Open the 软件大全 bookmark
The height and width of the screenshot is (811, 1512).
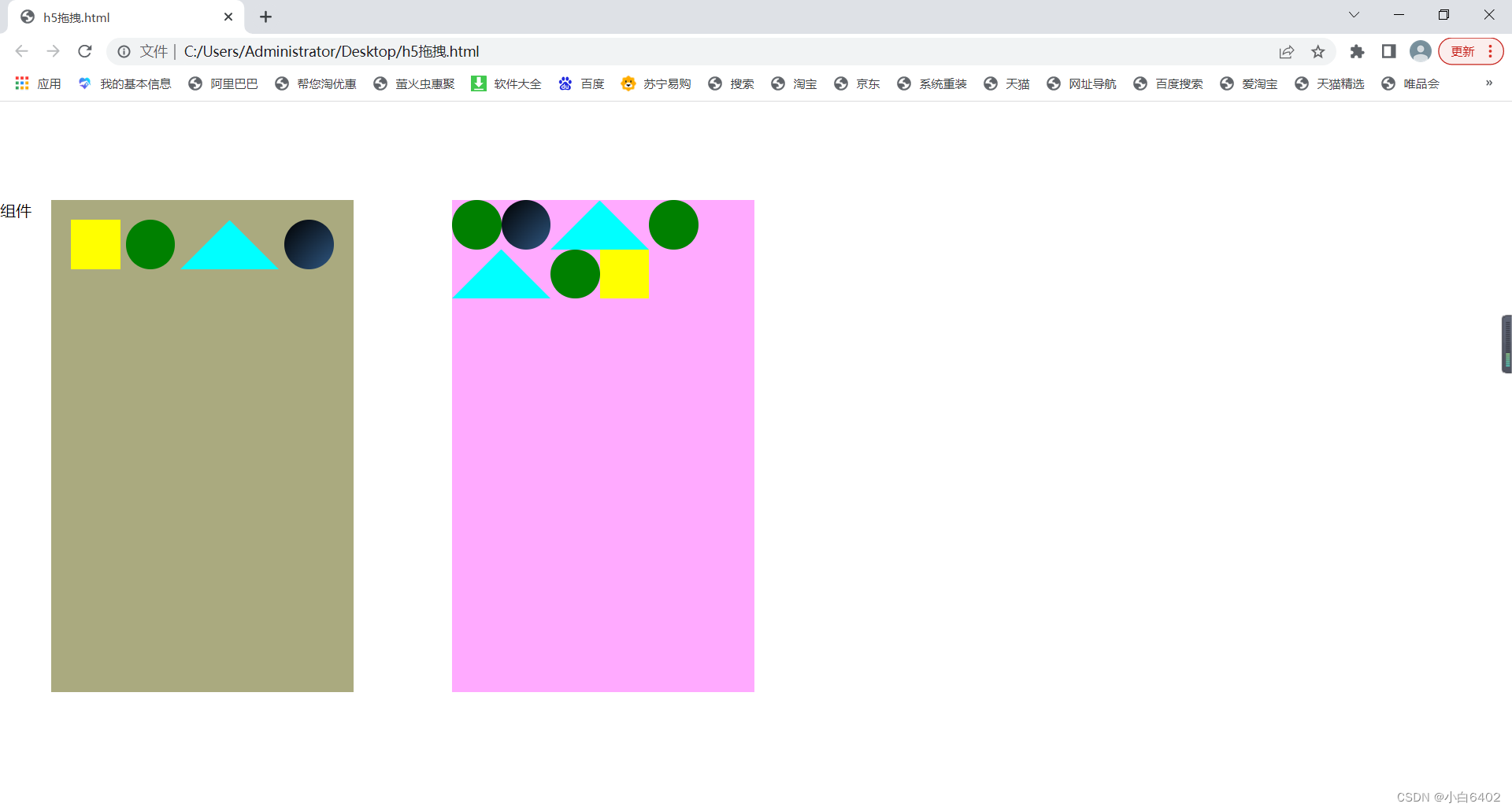tap(506, 83)
